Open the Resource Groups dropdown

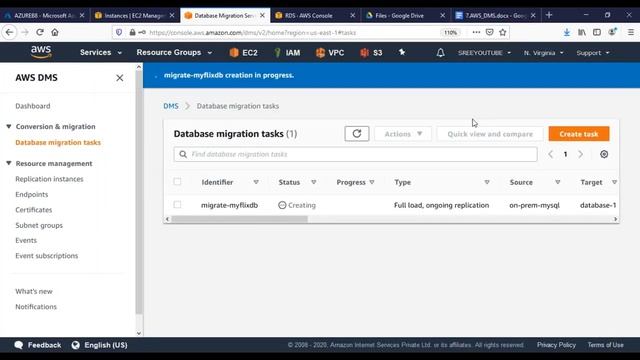[174, 53]
